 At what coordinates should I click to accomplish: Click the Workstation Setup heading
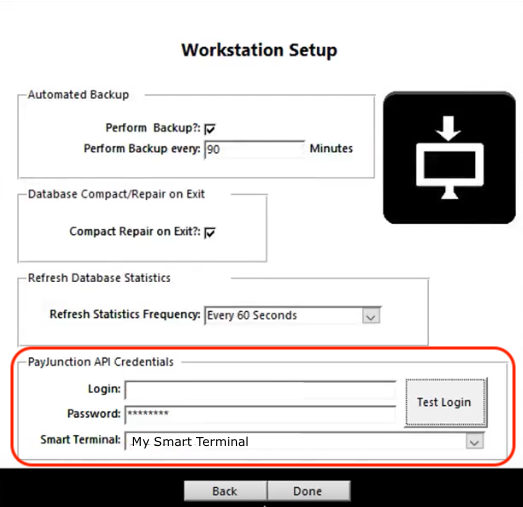(x=259, y=50)
